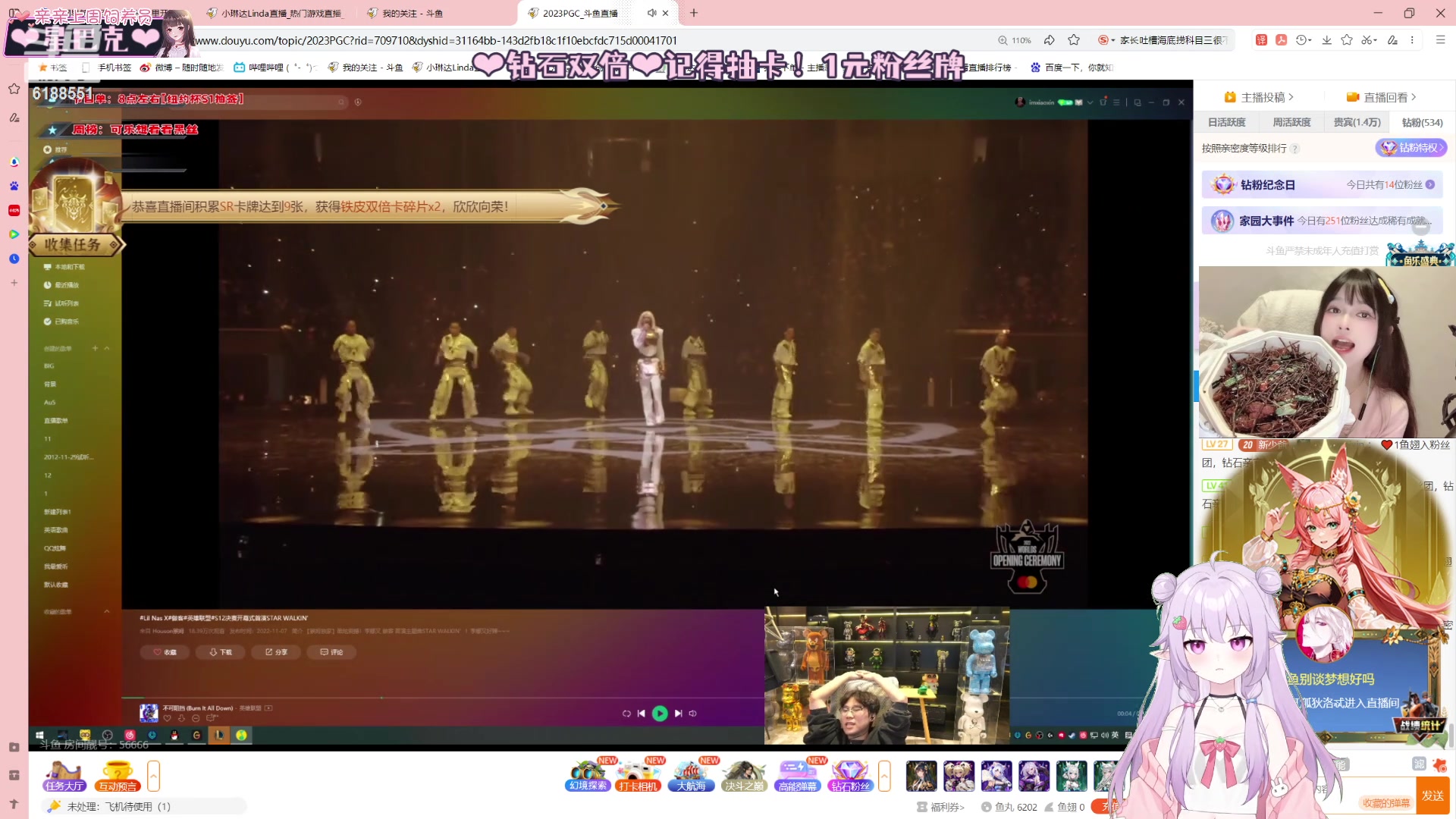Open the 互动预言 prediction icon
The image size is (1456, 819).
coord(118,775)
